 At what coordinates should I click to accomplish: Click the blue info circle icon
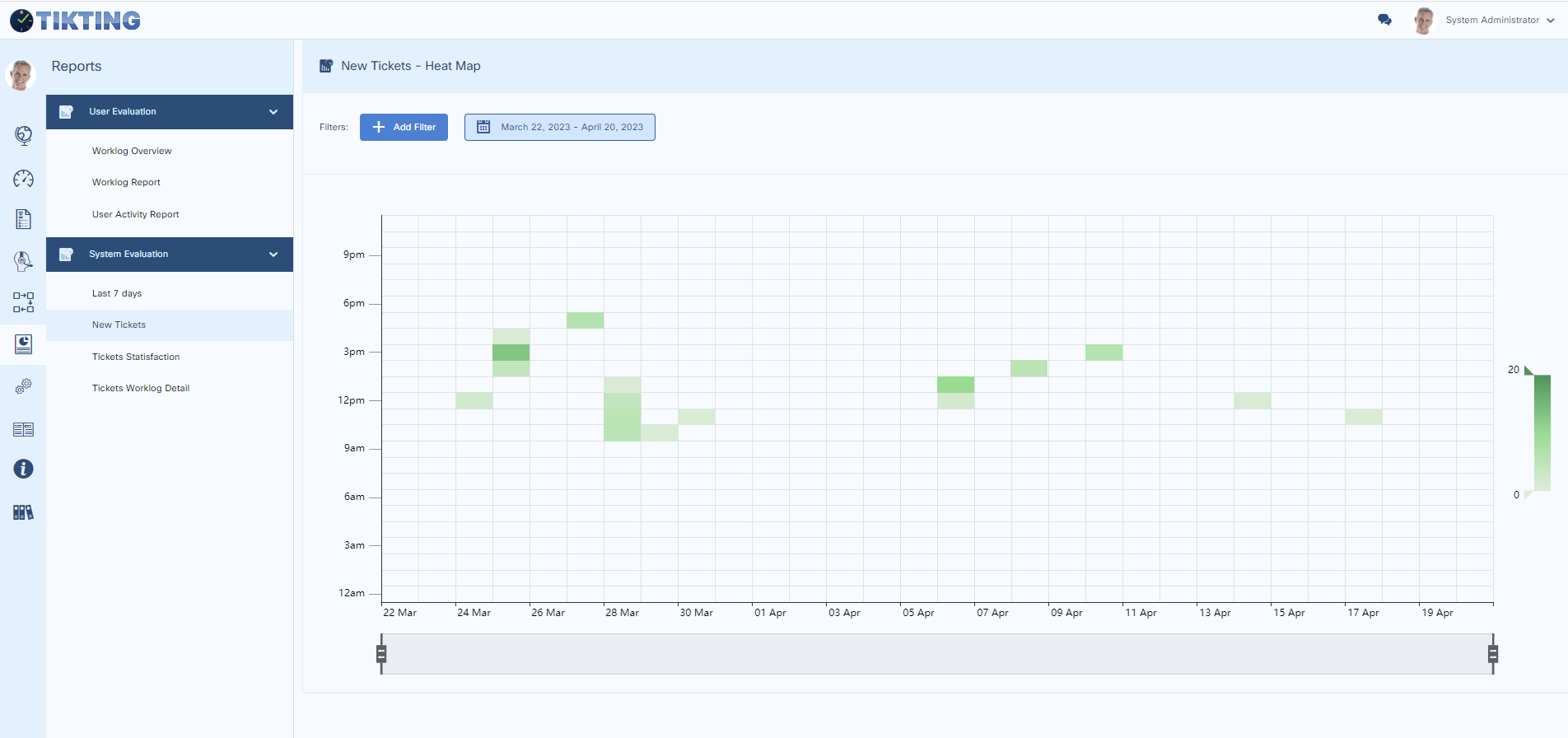[23, 469]
